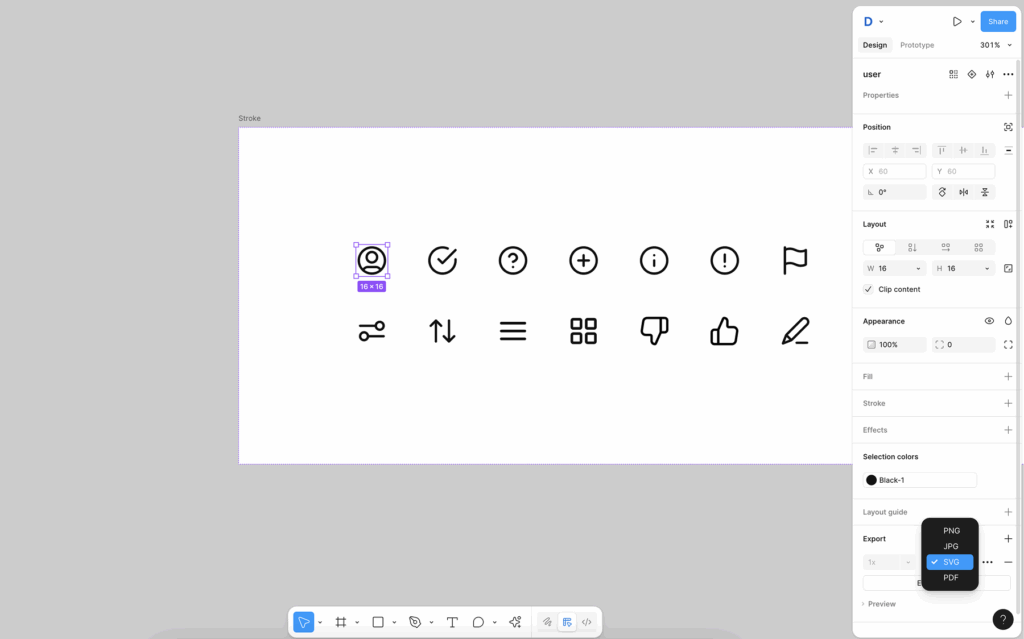Click the thumbs-down icon
The image size is (1024, 639).
pyautogui.click(x=654, y=331)
